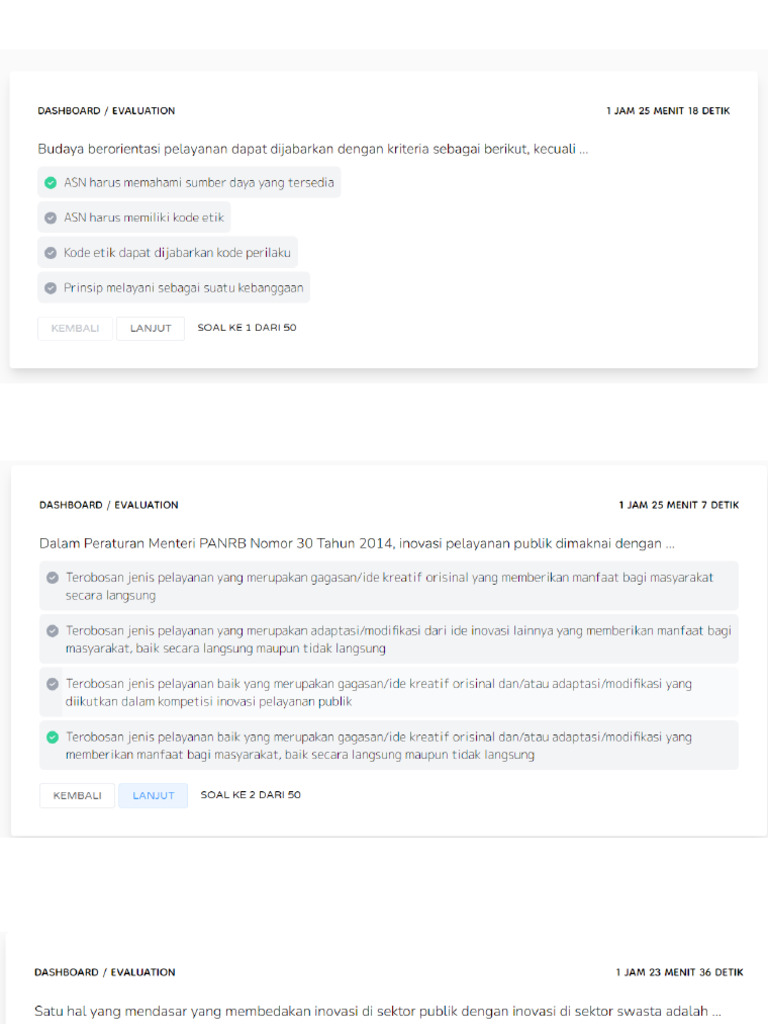Choose option 'ASN harus memiliki kode etik'

click(143, 218)
